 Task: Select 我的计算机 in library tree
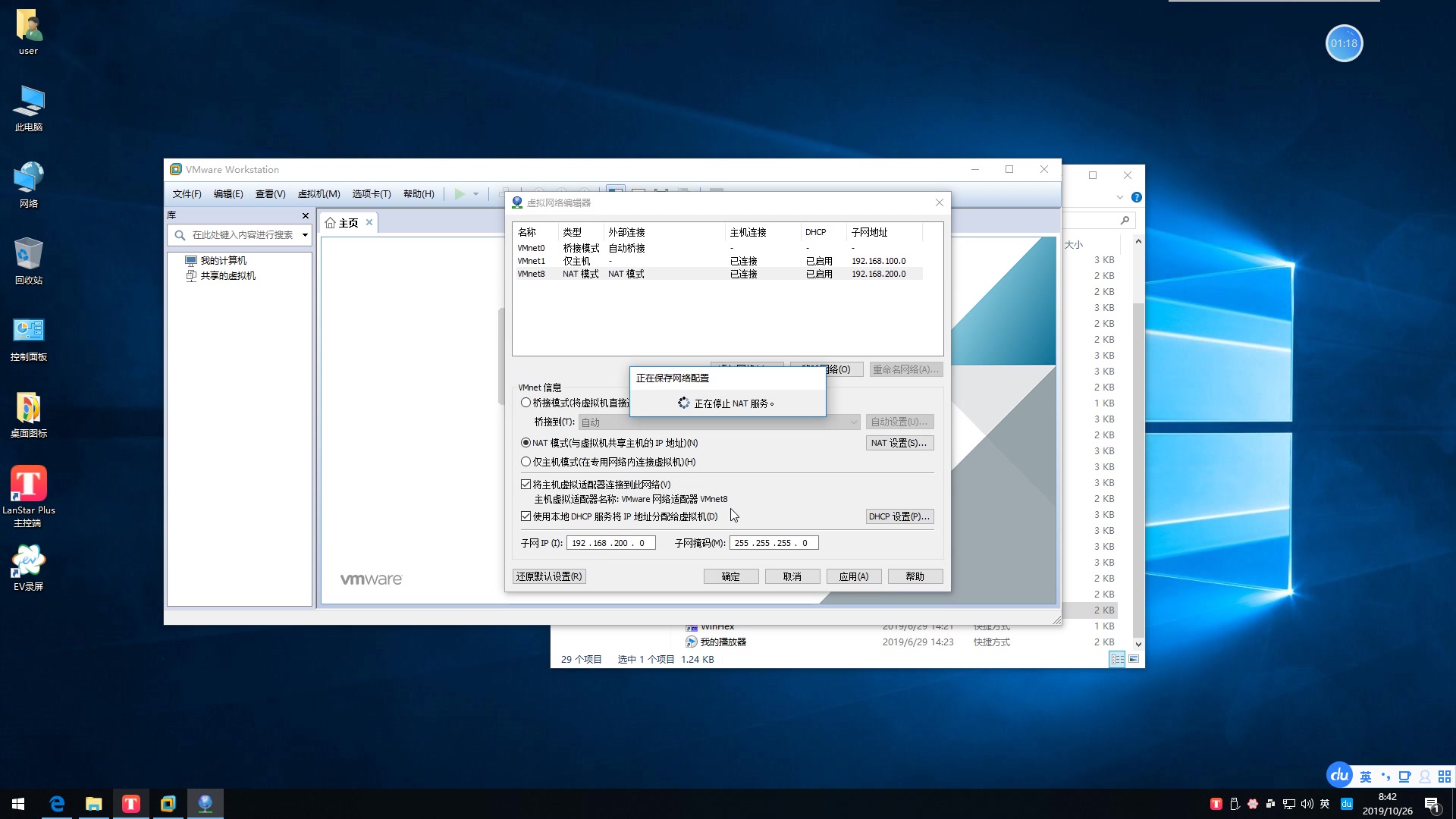223,261
